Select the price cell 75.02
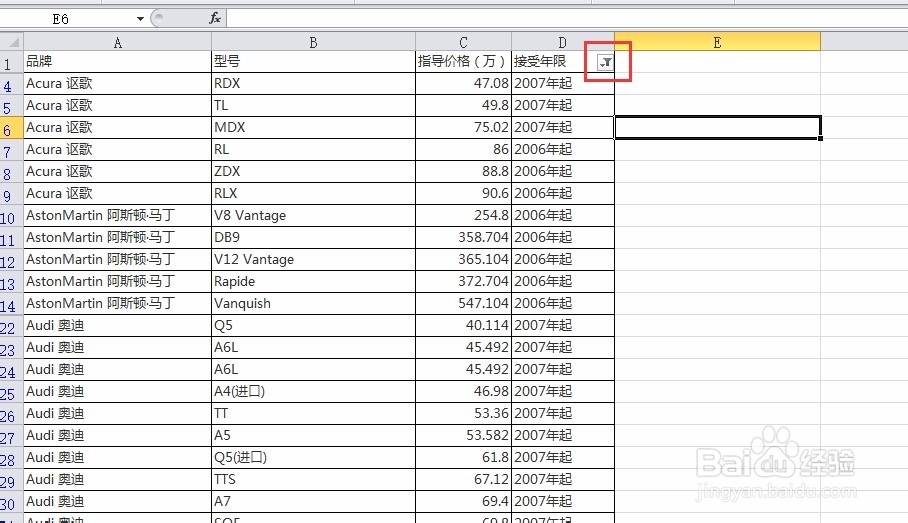908x523 pixels. [x=463, y=127]
